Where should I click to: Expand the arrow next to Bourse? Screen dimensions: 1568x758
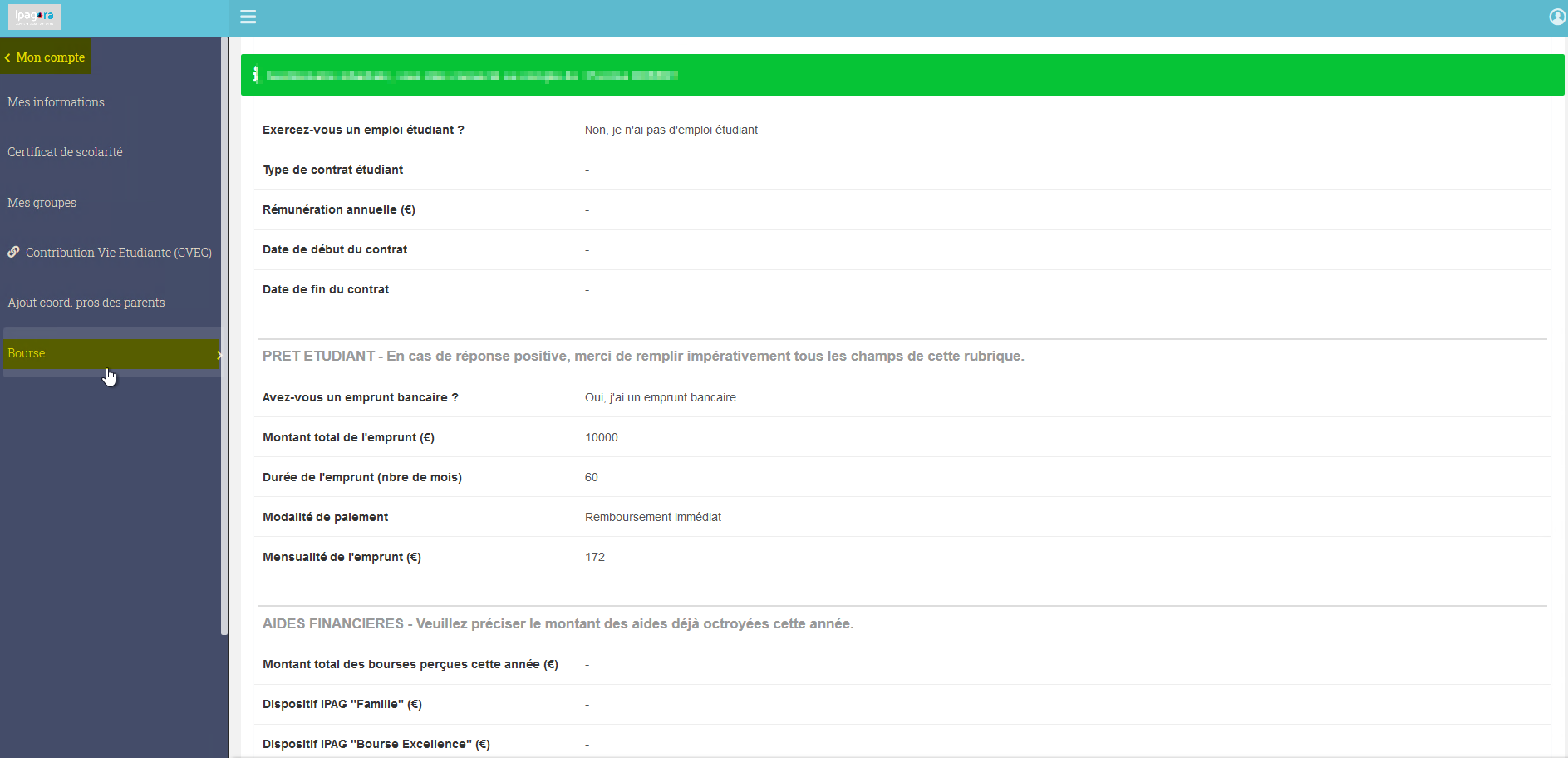219,355
